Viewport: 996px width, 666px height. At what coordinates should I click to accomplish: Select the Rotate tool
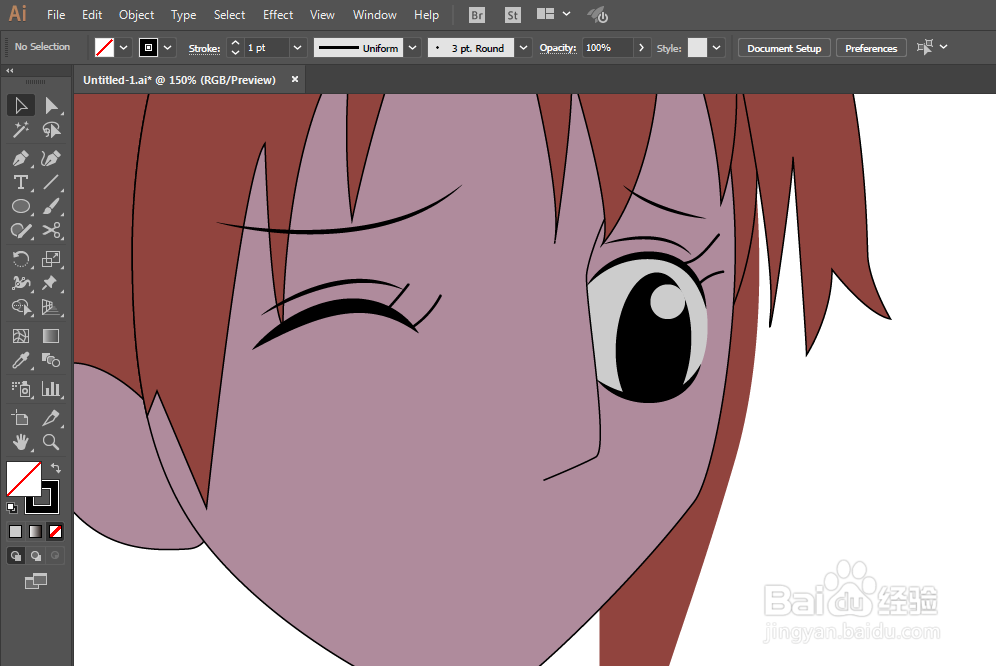[20, 259]
